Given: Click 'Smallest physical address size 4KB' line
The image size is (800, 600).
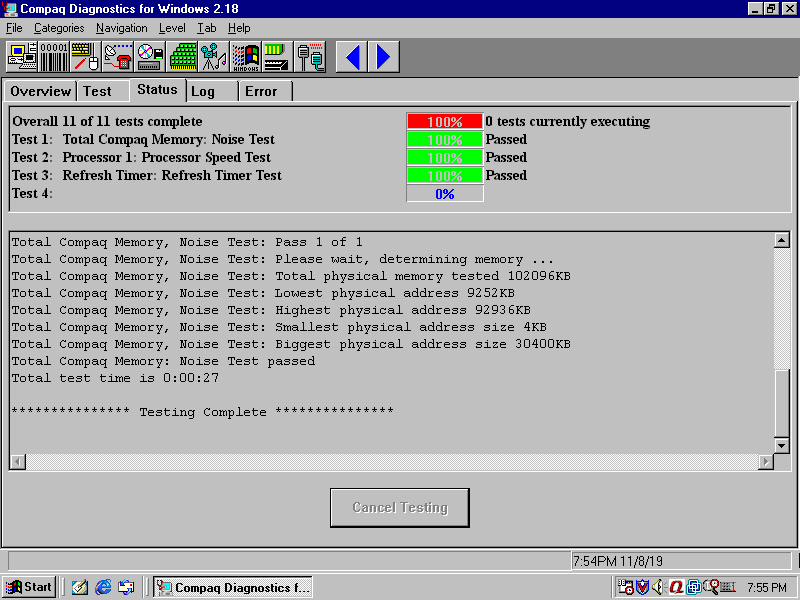Looking at the screenshot, I should point(411,327).
